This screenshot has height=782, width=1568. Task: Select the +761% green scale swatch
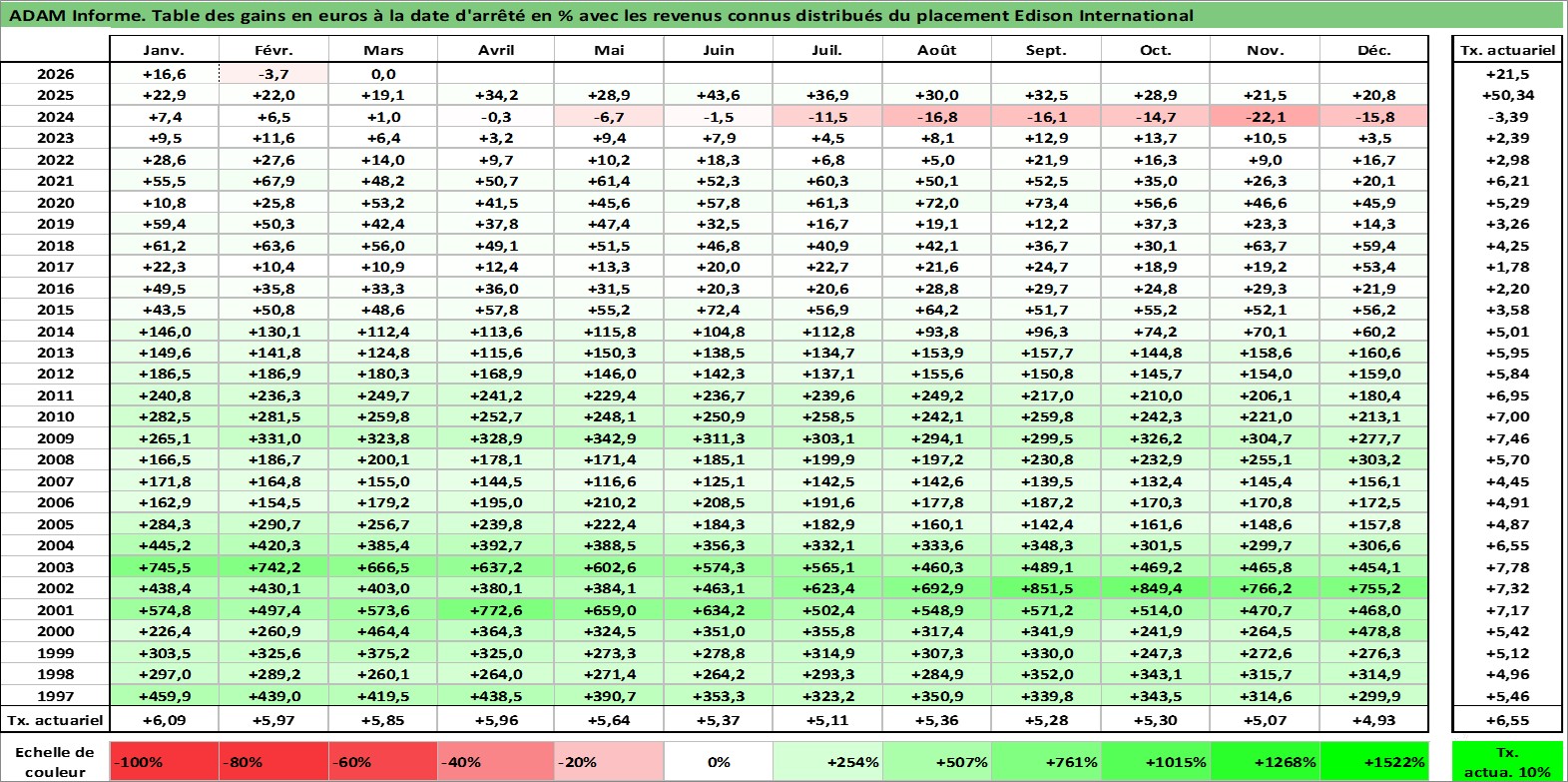click(1046, 762)
